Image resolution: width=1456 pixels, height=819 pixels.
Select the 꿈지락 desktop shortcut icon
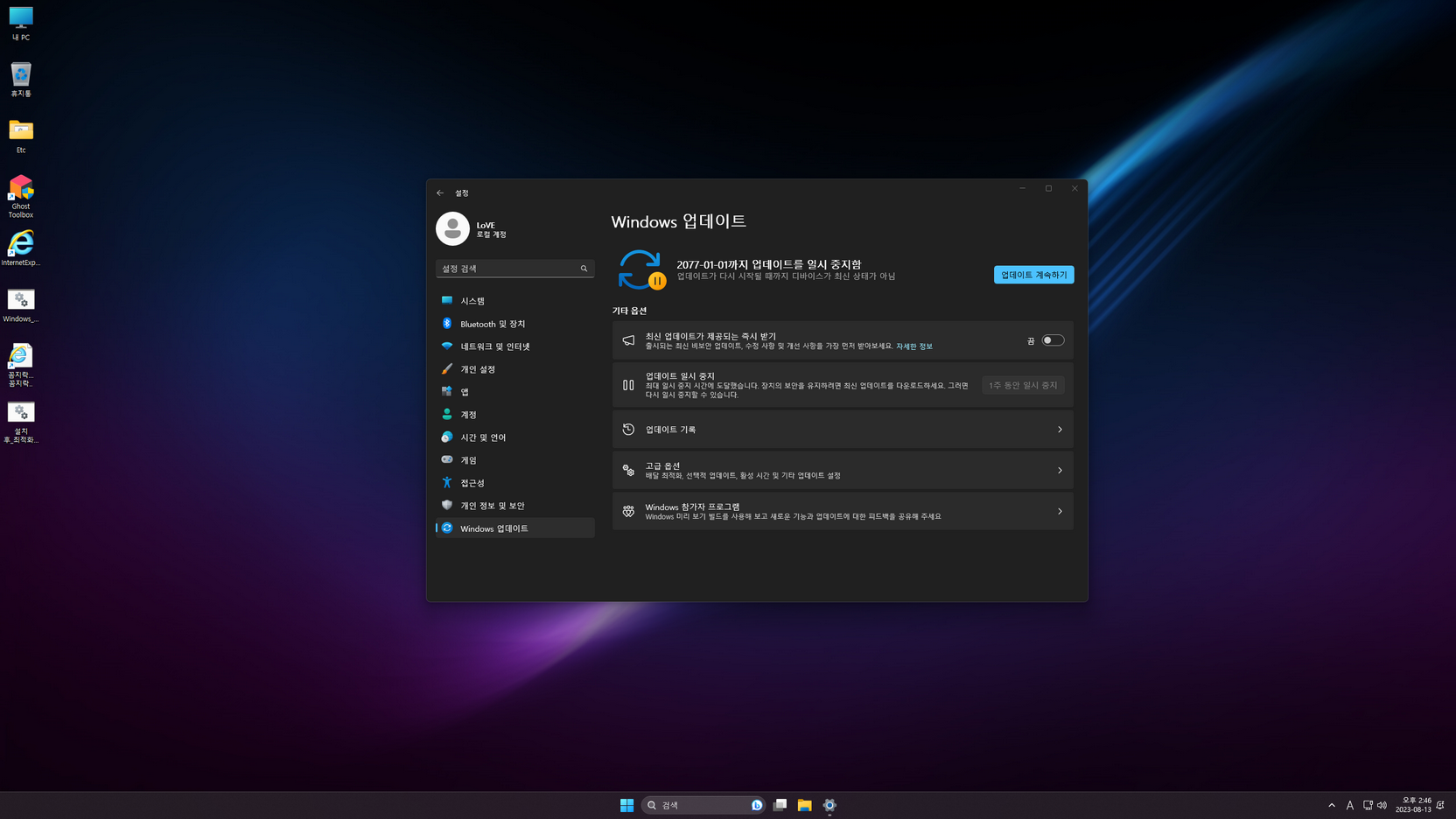point(21,365)
